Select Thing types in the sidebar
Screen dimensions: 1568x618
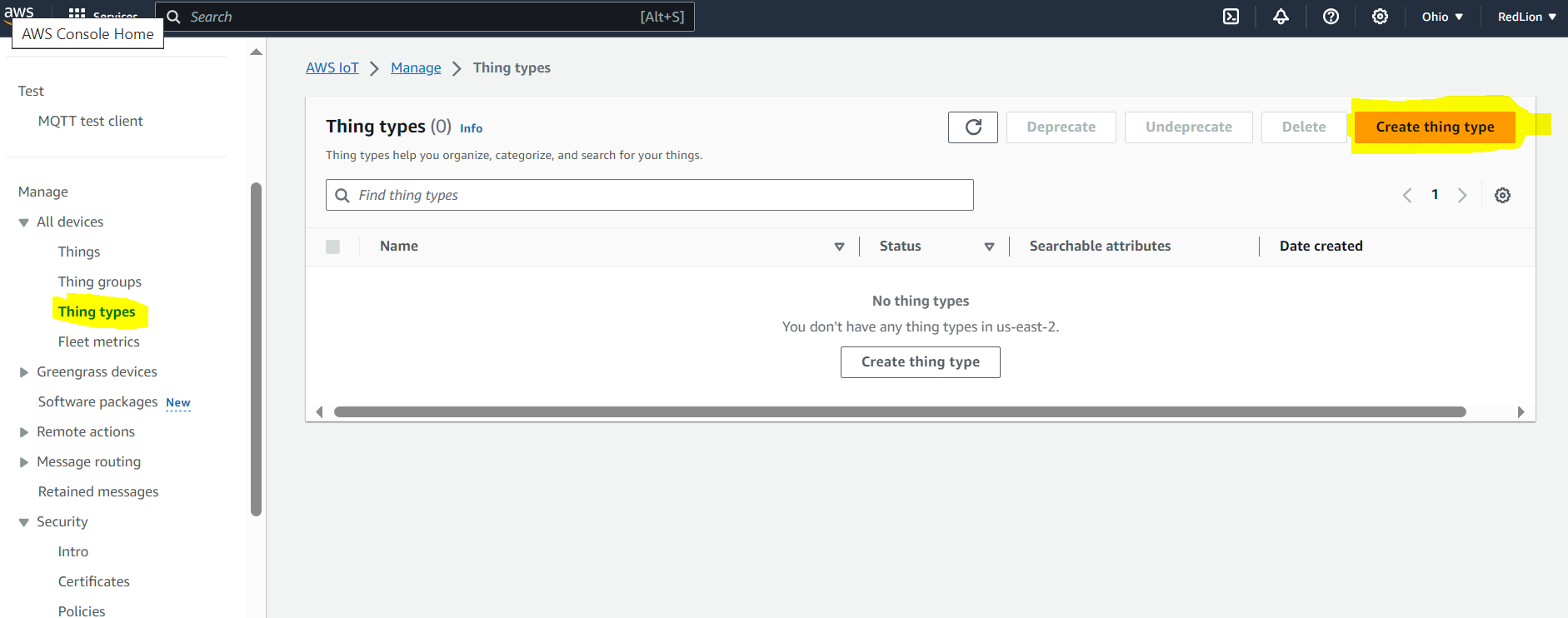click(x=97, y=311)
